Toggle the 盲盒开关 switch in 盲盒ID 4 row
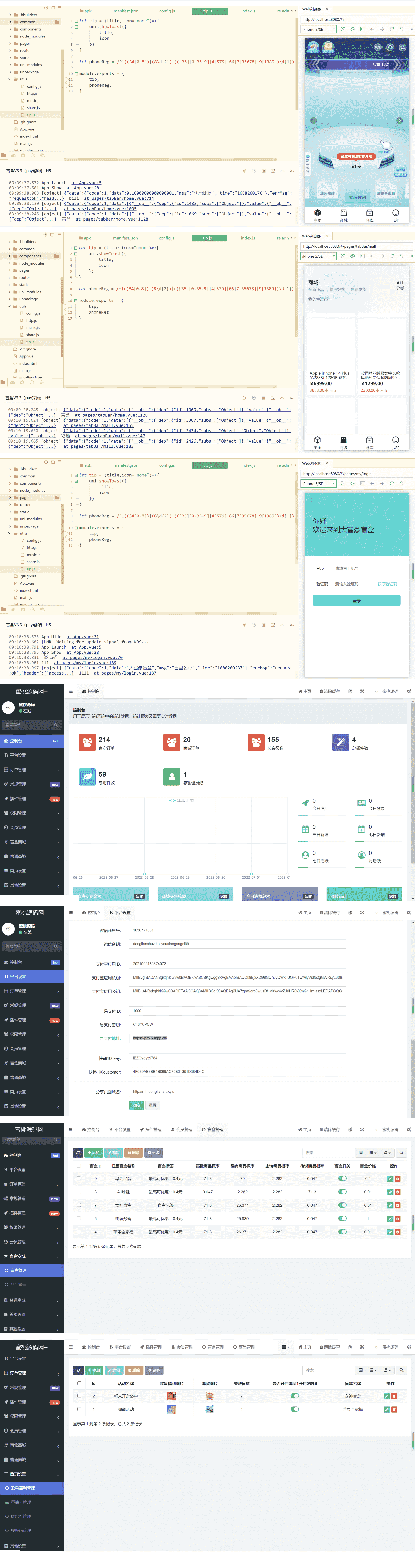416x1568 pixels. 342,1232
